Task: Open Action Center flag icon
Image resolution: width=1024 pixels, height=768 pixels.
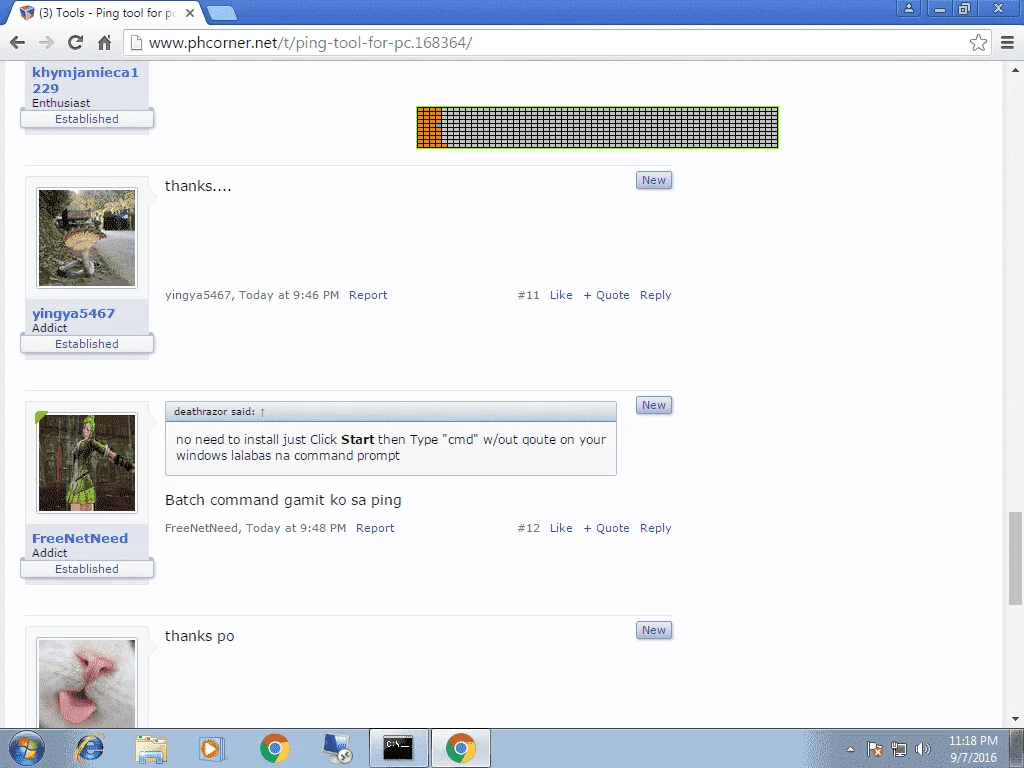Action: pyautogui.click(x=874, y=749)
